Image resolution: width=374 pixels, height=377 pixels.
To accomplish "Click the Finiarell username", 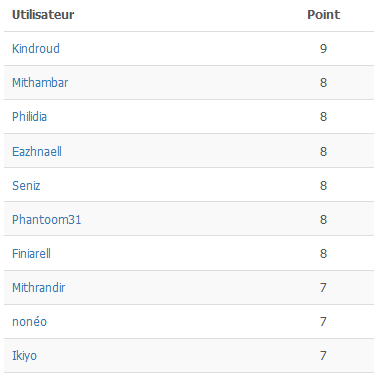I will tap(31, 254).
